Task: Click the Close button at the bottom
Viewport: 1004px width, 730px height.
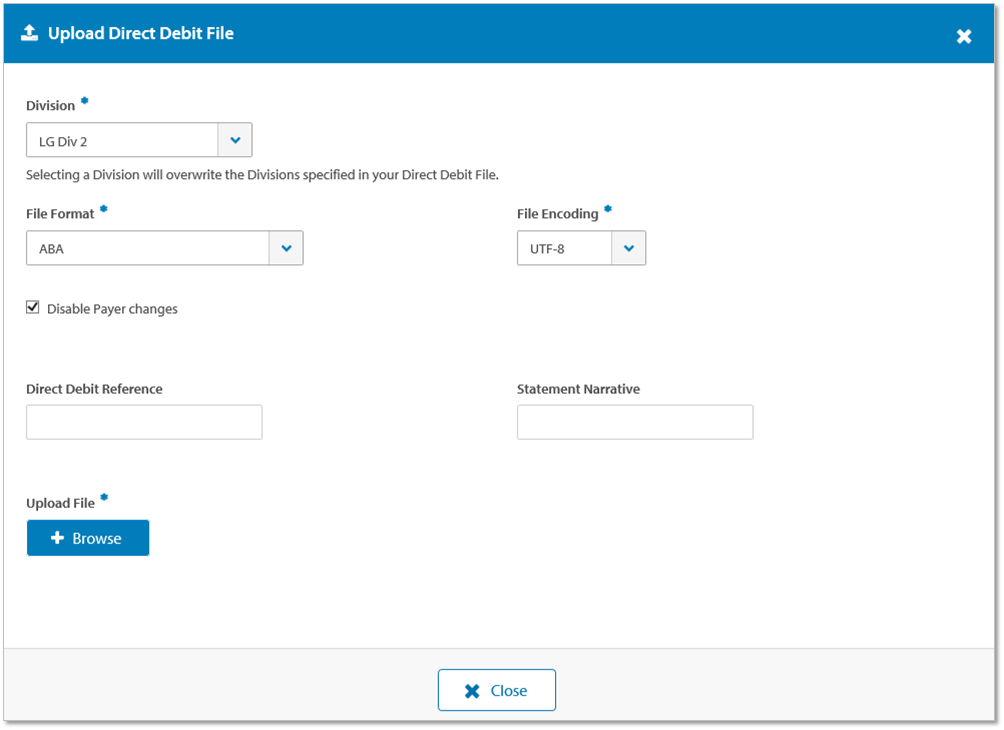Action: pyautogui.click(x=496, y=690)
